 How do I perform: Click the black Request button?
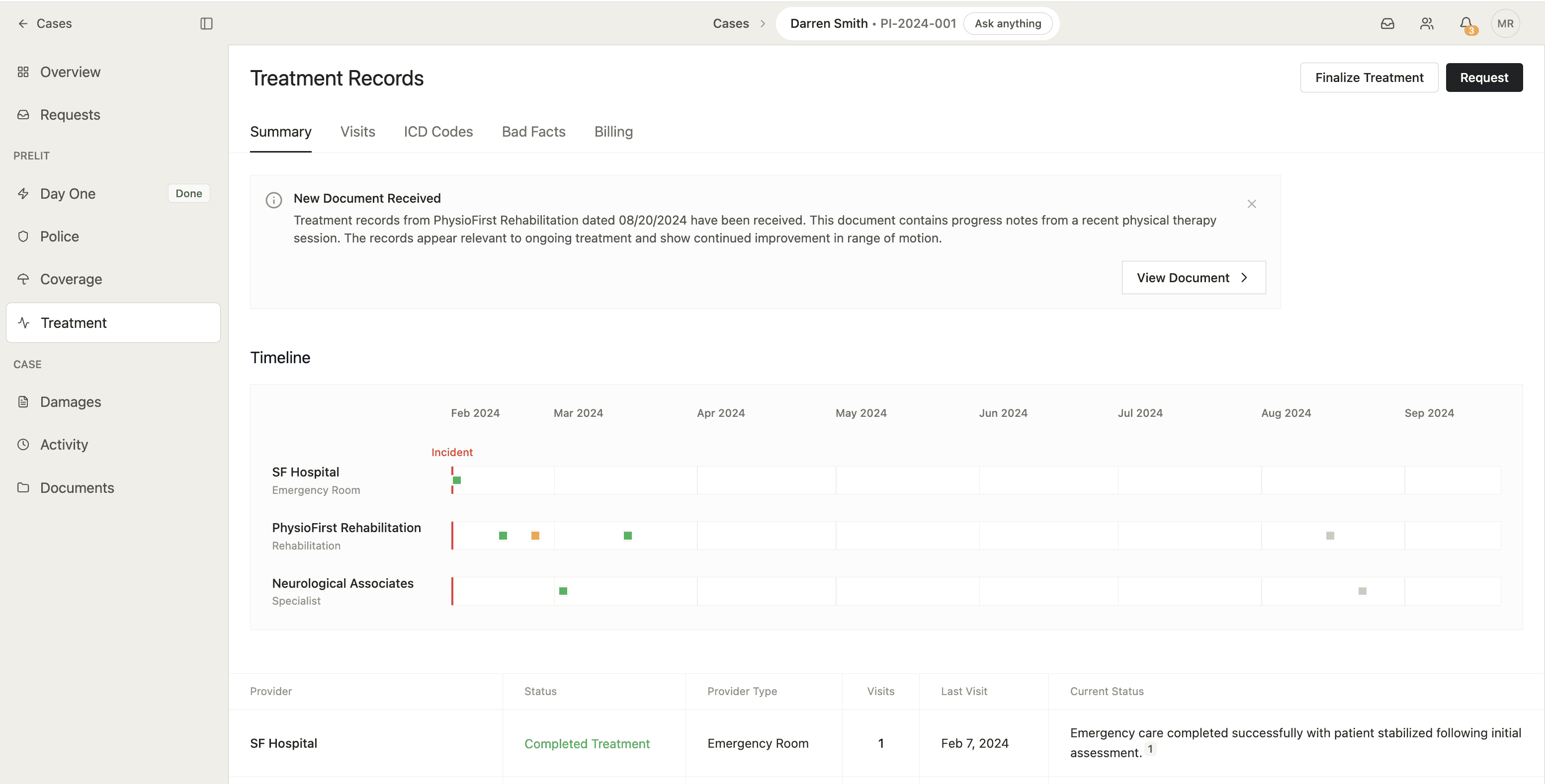[1483, 78]
